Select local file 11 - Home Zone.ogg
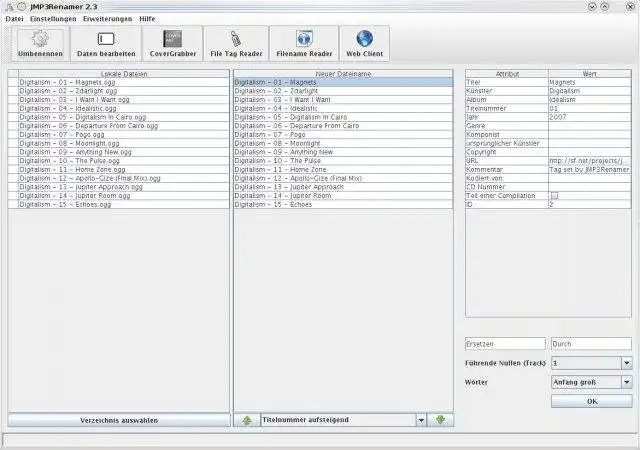 pos(124,169)
